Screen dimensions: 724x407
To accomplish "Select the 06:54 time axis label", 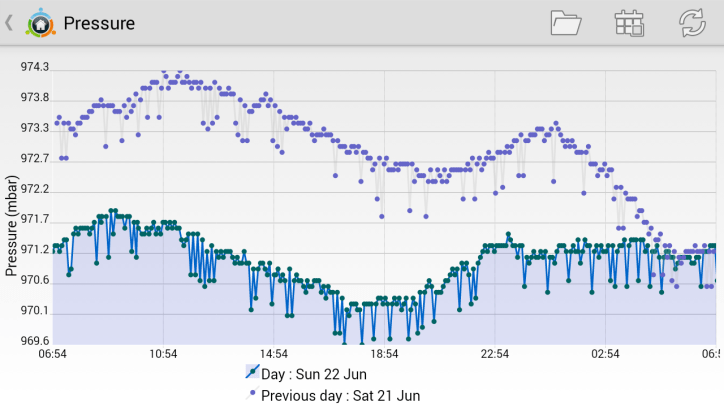I will [53, 354].
